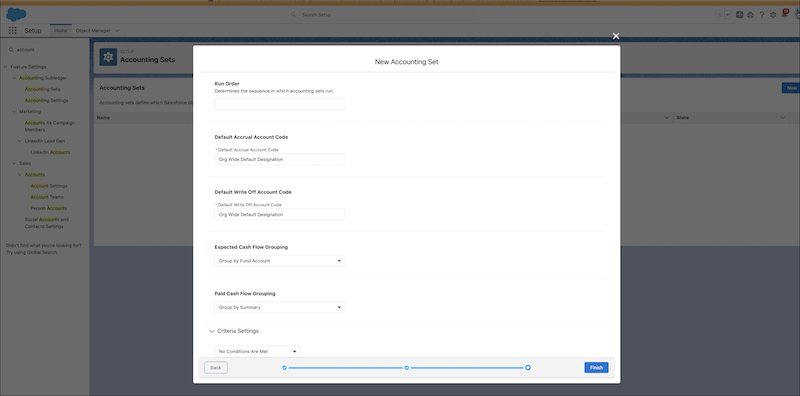Select the Home tab
Viewport: 800px width, 396px height.
pos(61,31)
